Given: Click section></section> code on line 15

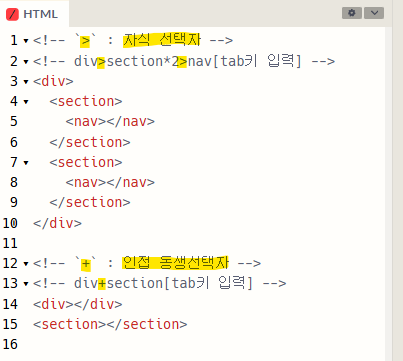Looking at the screenshot, I should [110, 324].
